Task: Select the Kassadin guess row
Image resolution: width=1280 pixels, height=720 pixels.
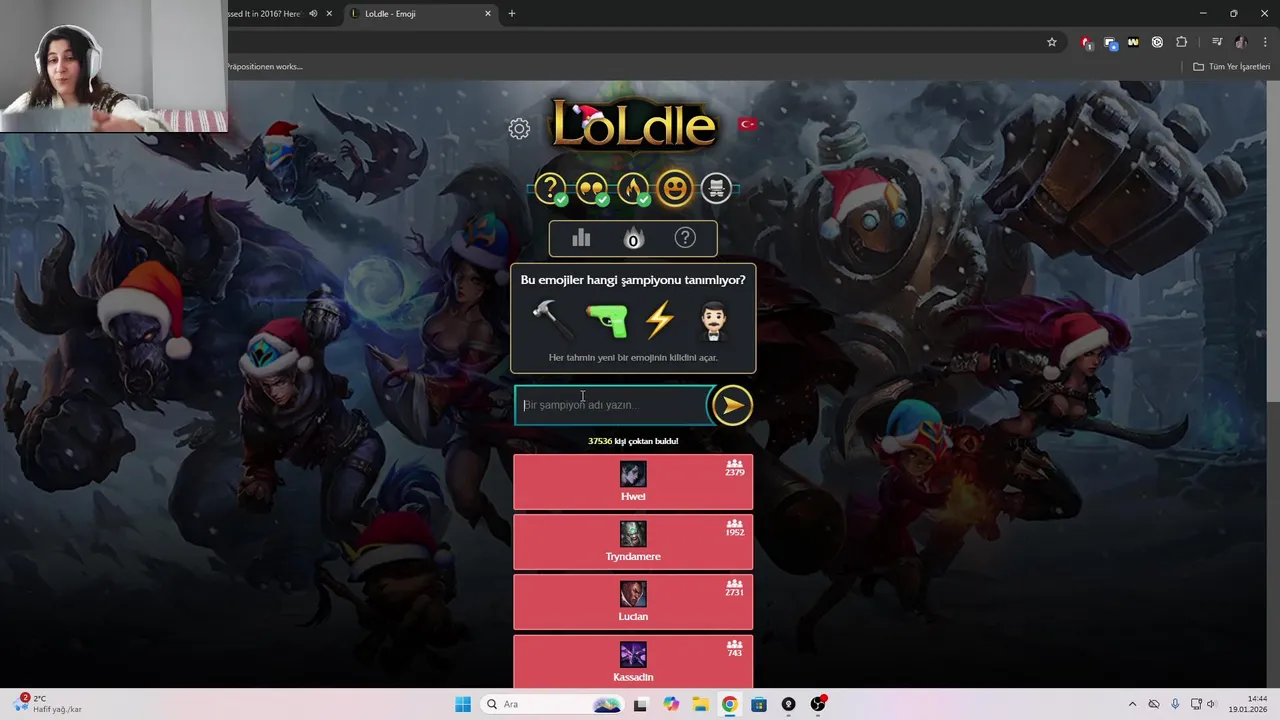Action: (633, 662)
